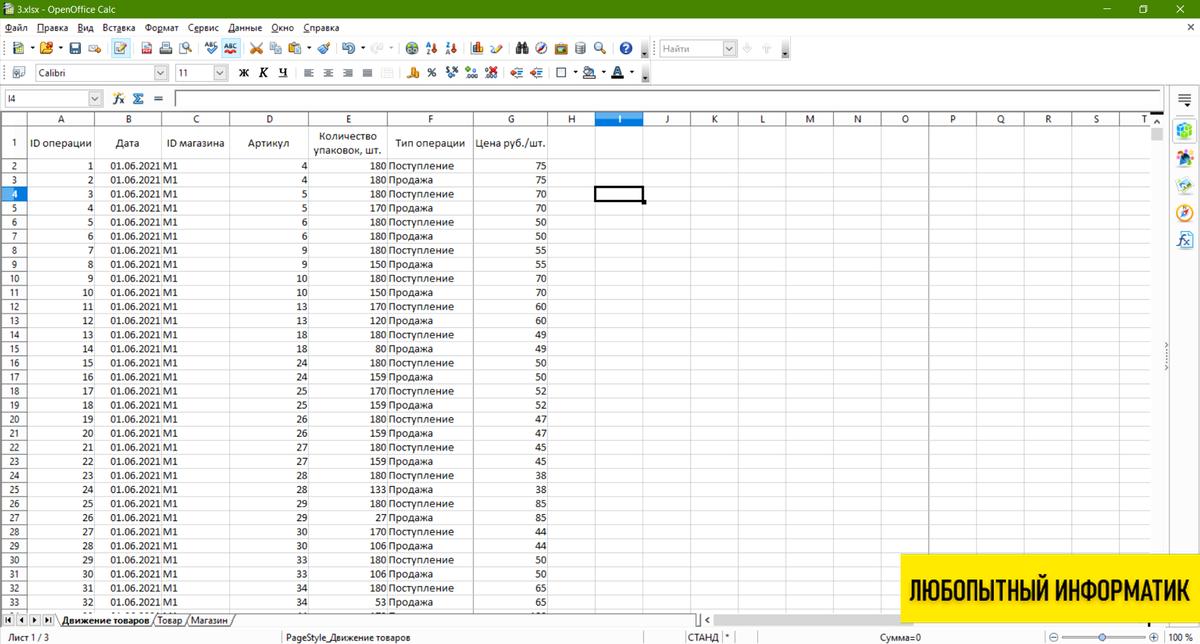Open the Open-file recent documents arrow
Viewport: 1200px width, 644px height.
point(60,48)
